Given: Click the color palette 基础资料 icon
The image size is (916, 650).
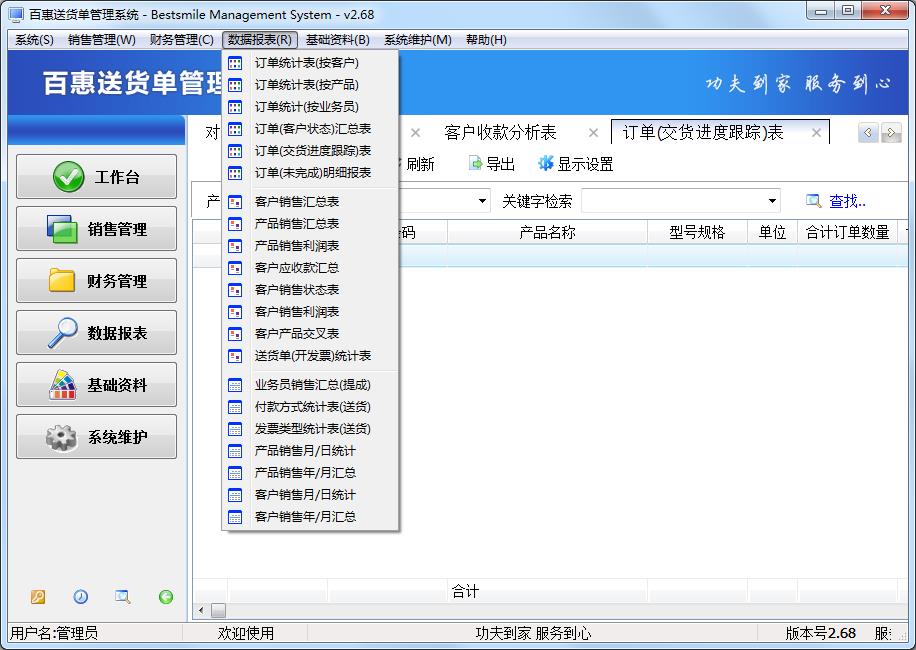Looking at the screenshot, I should [x=62, y=385].
